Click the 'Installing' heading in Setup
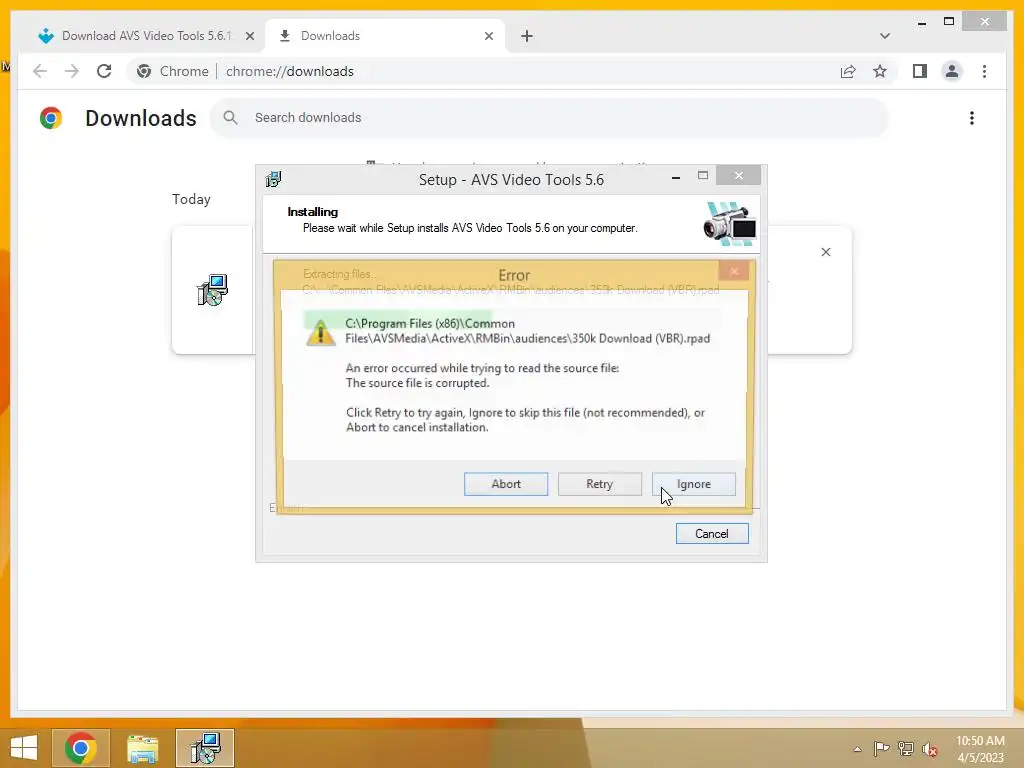Viewport: 1024px width, 768px height. [x=312, y=212]
